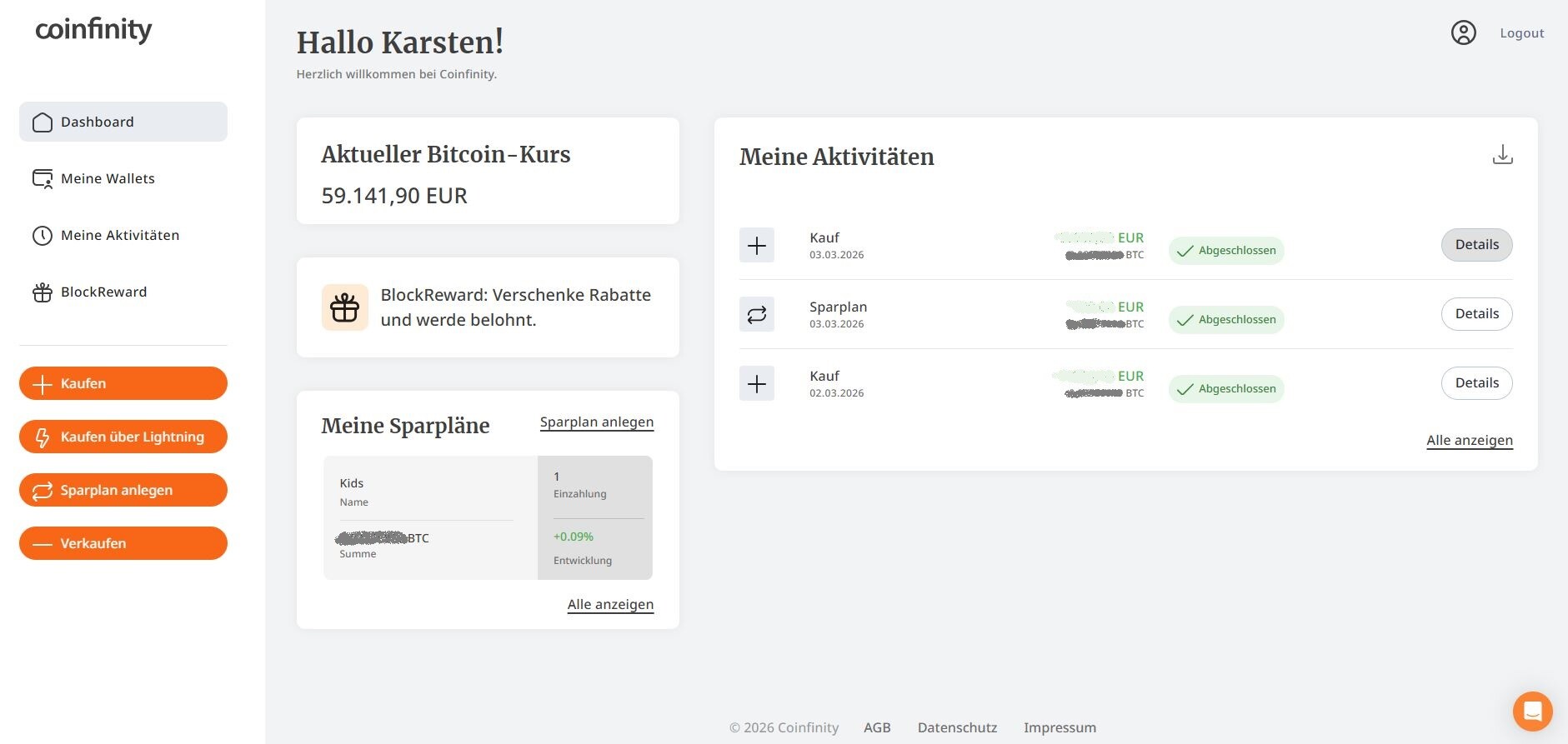Image resolution: width=1568 pixels, height=744 pixels.
Task: Click the plus icon of the 02.03.2026 Kauf
Action: (756, 384)
